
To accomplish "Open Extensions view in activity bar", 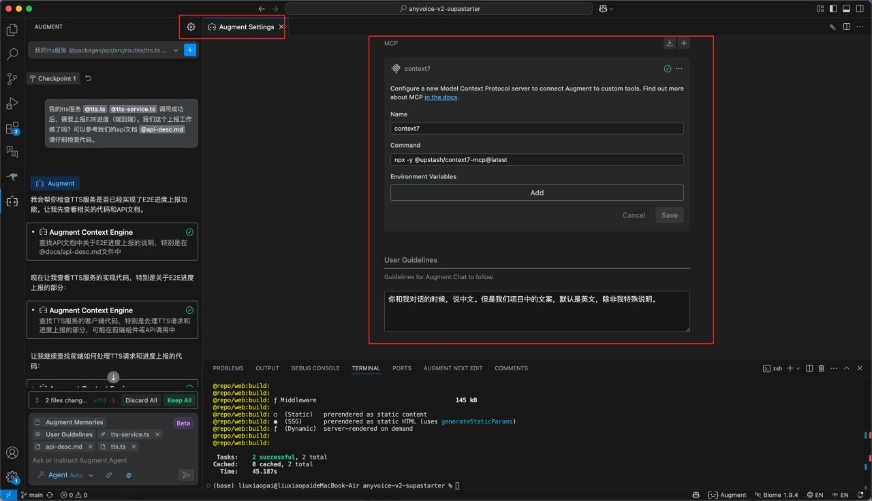I will coord(12,128).
